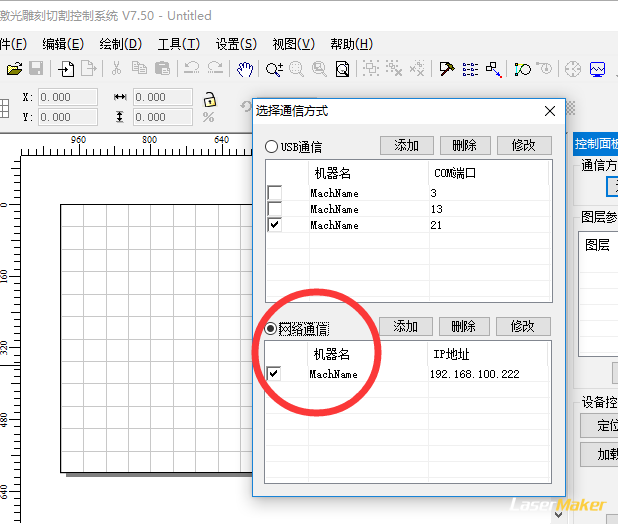Click the IP地址 column header

451,354
